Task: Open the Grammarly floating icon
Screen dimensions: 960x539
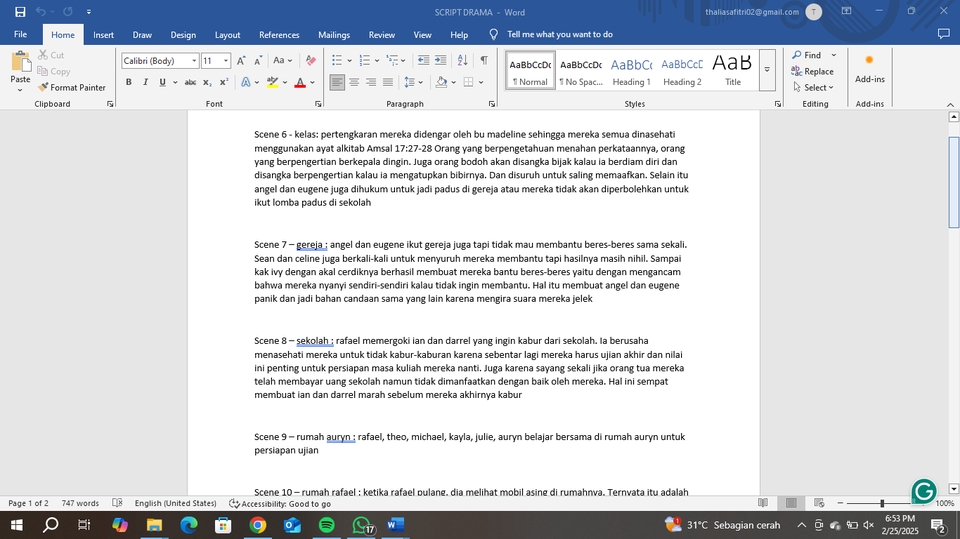Action: [924, 491]
